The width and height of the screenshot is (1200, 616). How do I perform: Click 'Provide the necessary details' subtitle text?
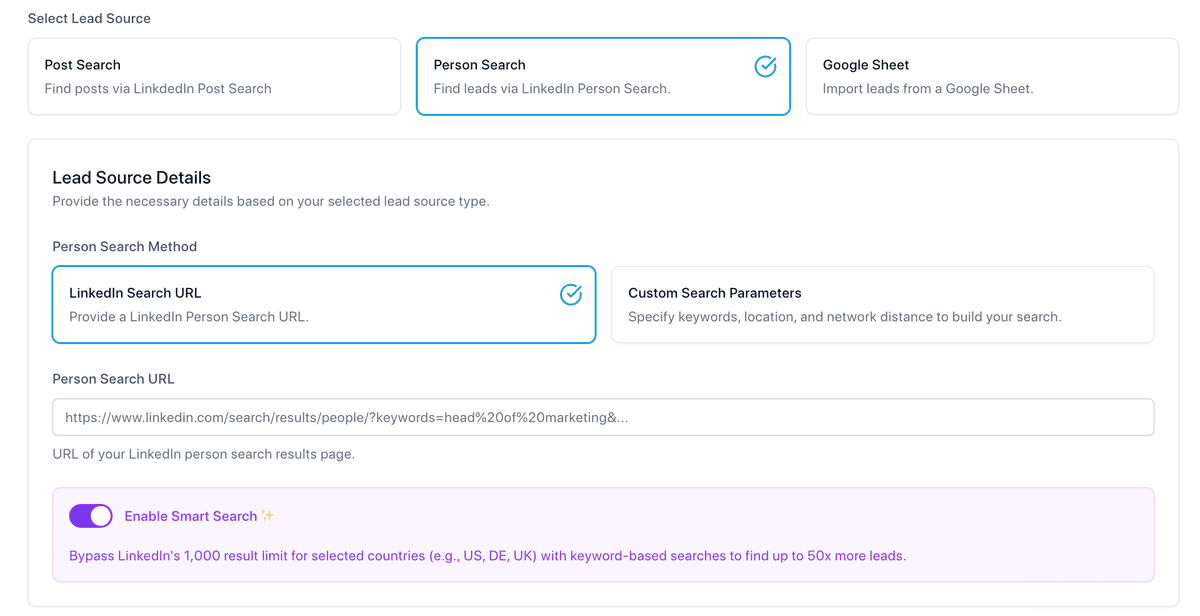(271, 201)
